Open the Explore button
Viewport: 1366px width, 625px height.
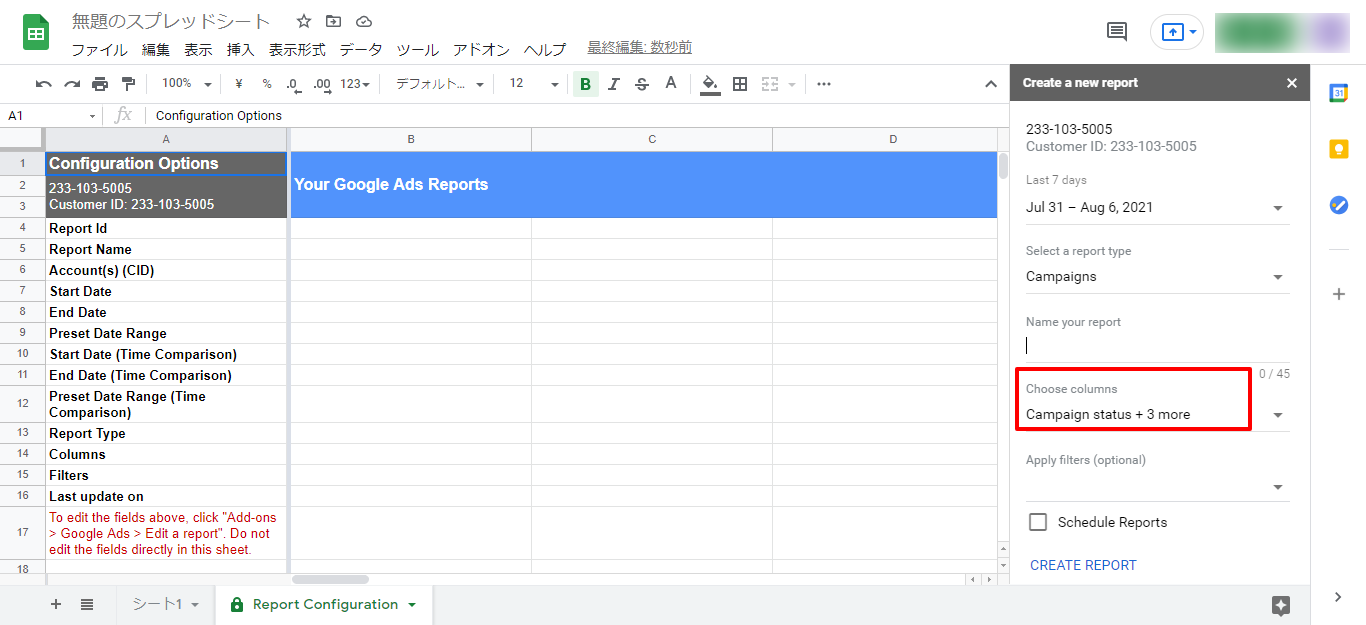pyautogui.click(x=1281, y=605)
